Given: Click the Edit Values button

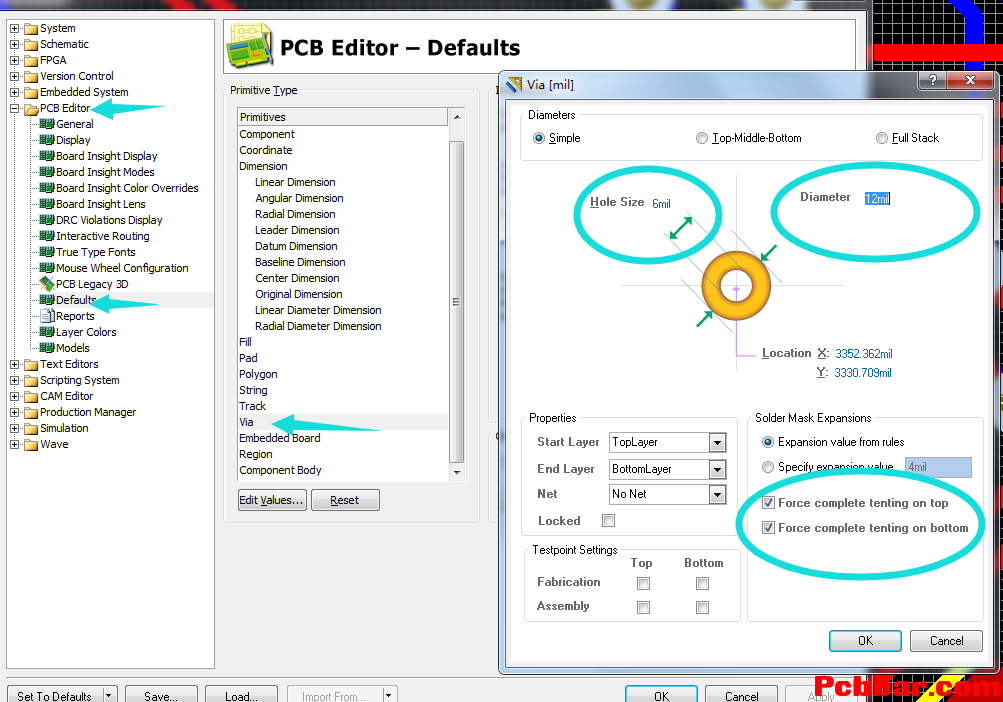Looking at the screenshot, I should point(272,500).
